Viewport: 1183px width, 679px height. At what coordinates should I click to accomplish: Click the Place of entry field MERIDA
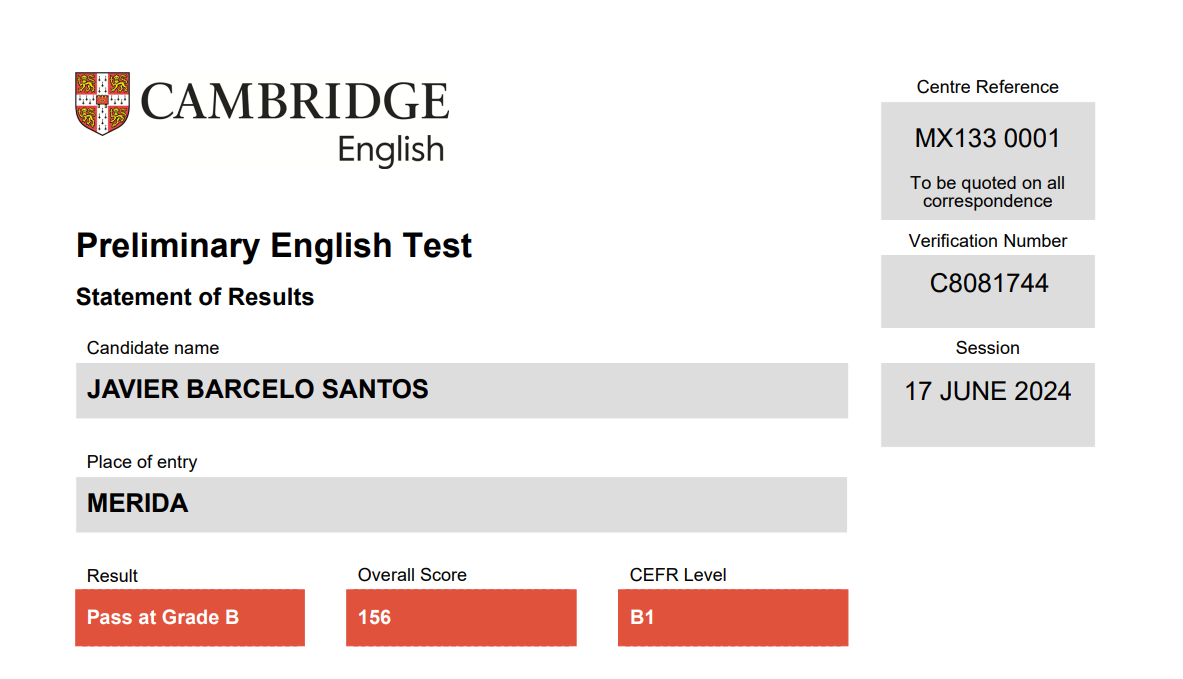point(462,505)
